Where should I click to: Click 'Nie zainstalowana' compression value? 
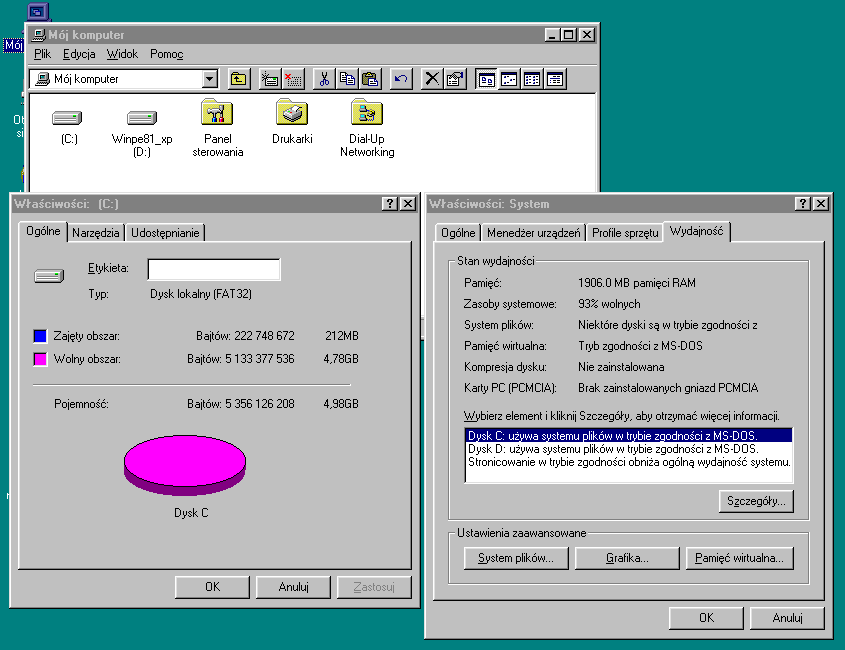coord(621,367)
